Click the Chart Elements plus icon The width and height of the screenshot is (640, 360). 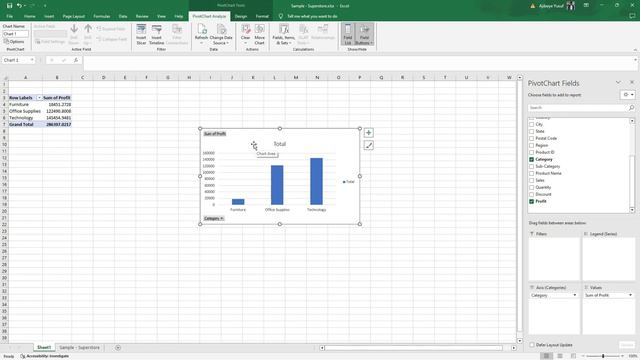tap(369, 133)
